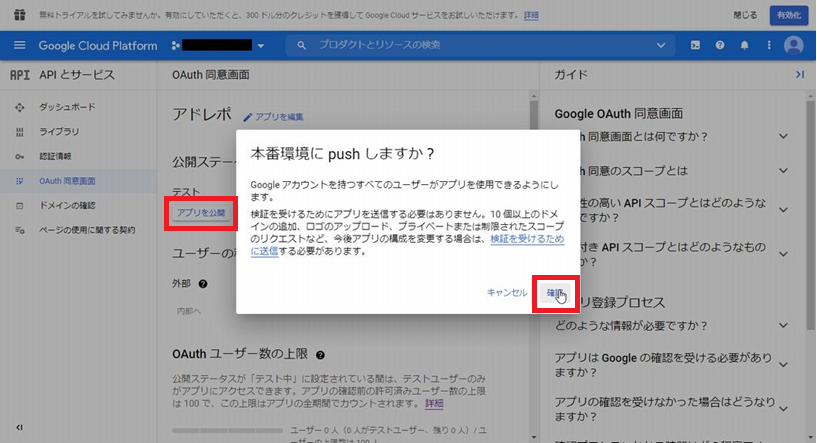Click the アプリを公開 button
Viewport: 817px width, 443px height.
coord(201,213)
